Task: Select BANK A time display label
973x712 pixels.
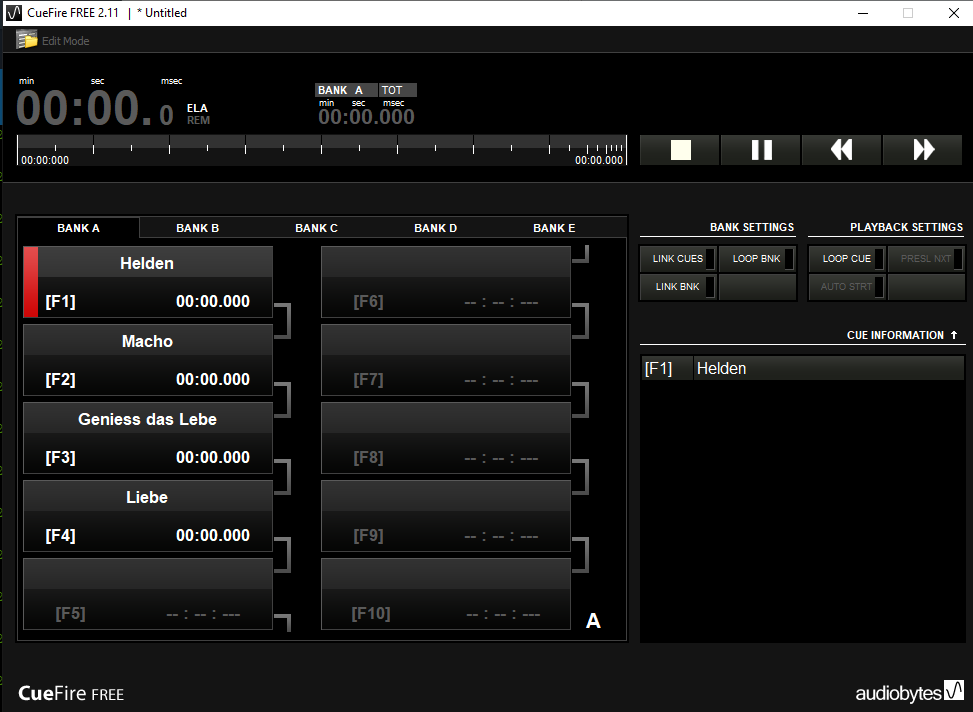Action: (346, 90)
